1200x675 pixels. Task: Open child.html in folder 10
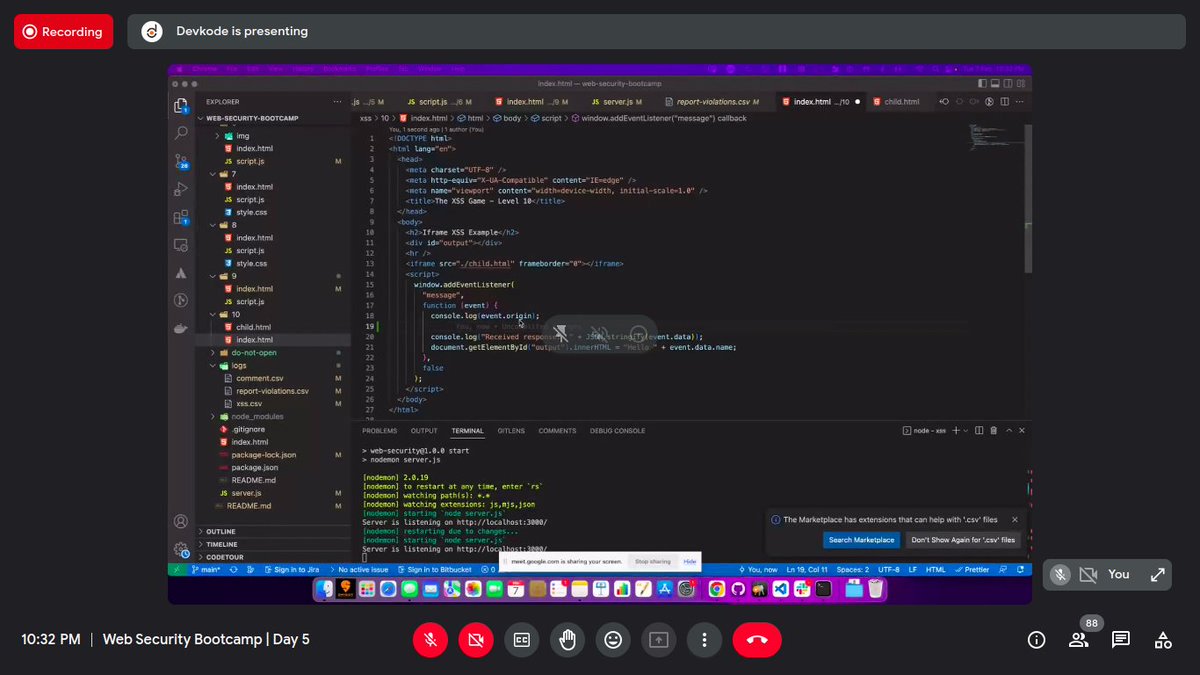[253, 327]
